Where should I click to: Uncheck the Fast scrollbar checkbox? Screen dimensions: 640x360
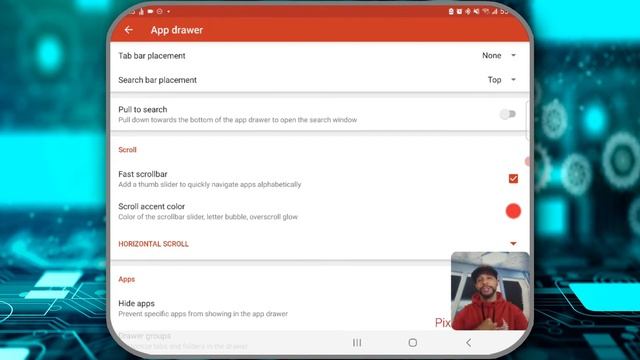click(513, 179)
